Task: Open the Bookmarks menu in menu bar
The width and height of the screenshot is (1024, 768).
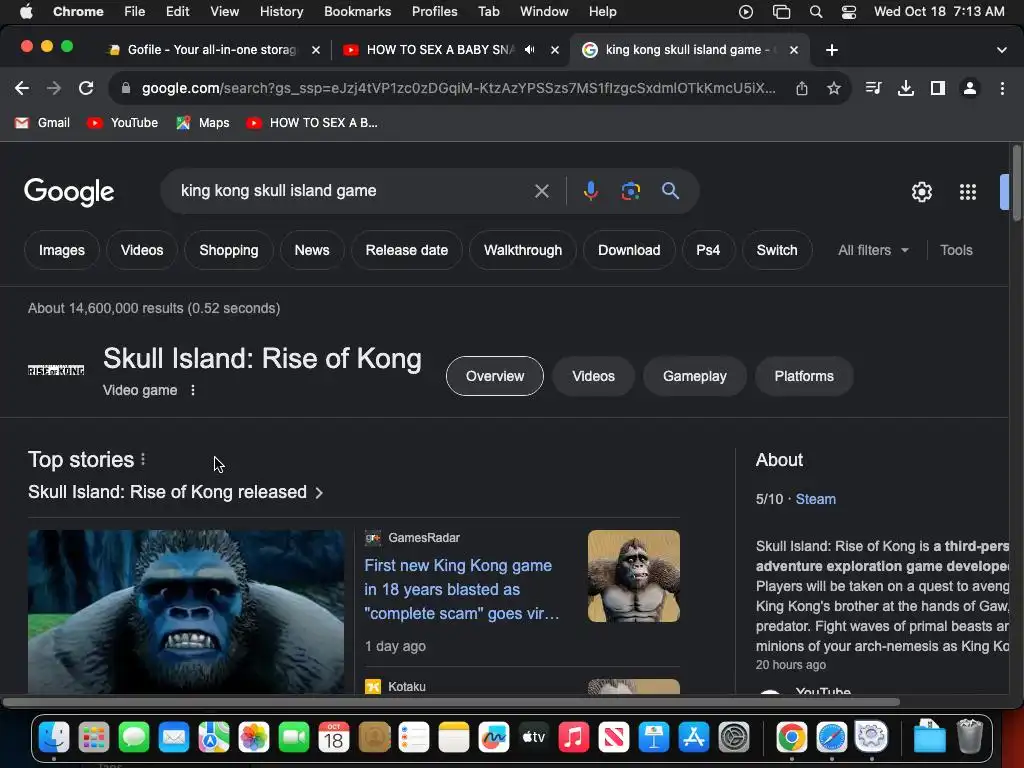Action: tap(357, 12)
